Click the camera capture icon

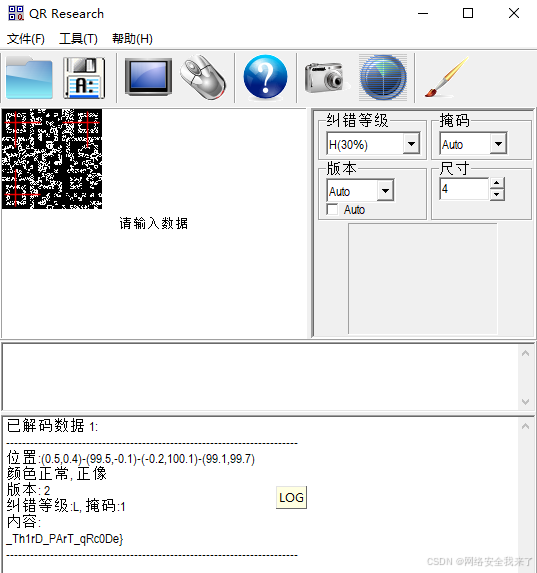tap(325, 78)
